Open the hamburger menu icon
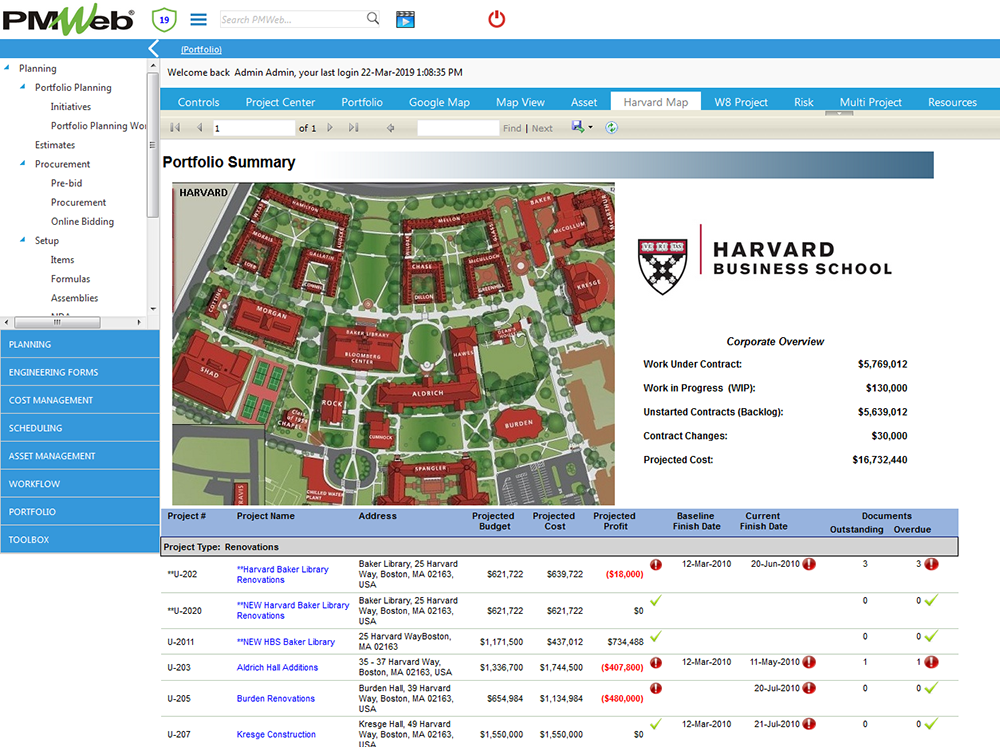1000x747 pixels. 198,19
